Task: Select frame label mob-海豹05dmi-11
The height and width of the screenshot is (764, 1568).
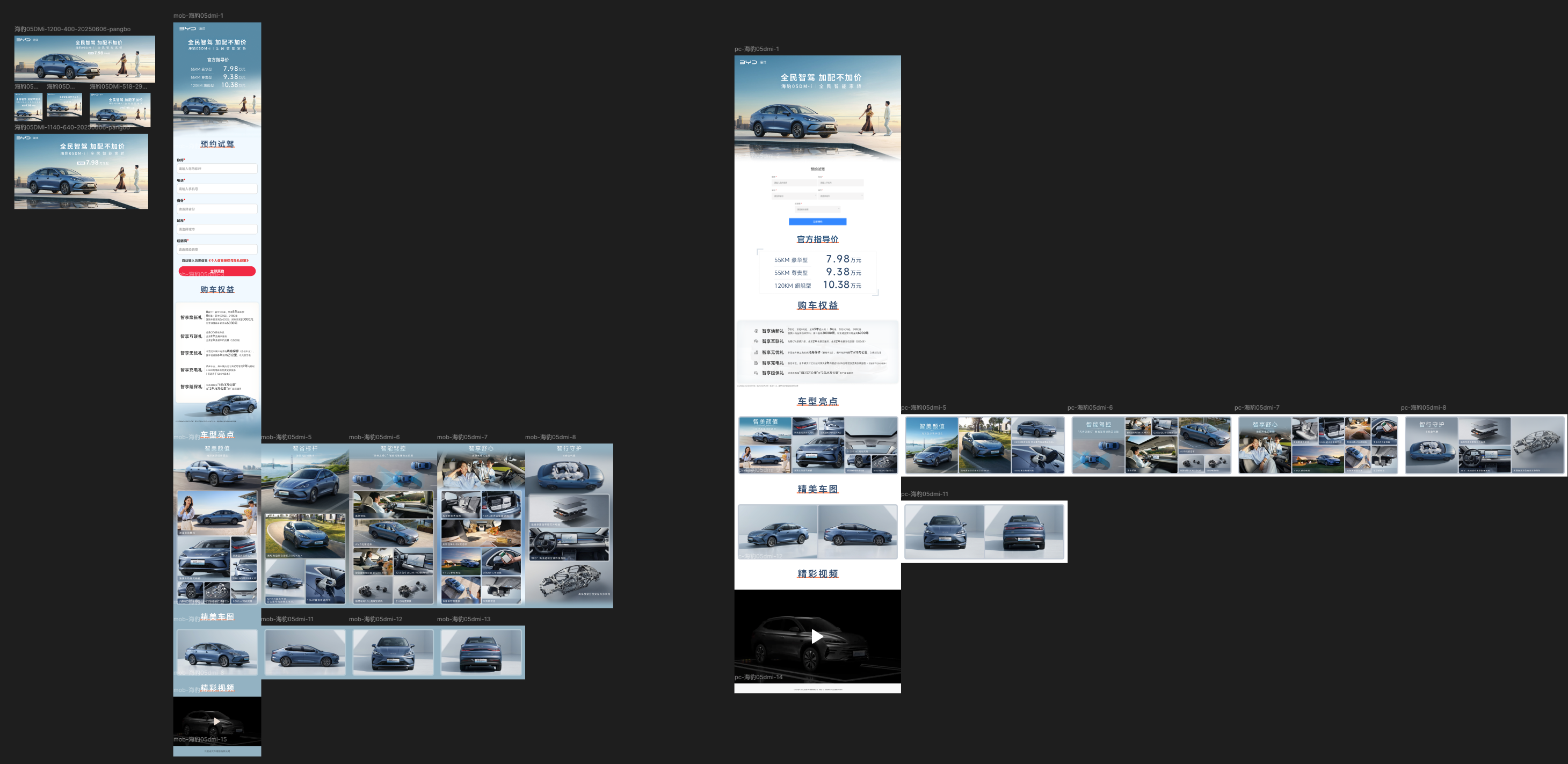Action: tap(287, 619)
